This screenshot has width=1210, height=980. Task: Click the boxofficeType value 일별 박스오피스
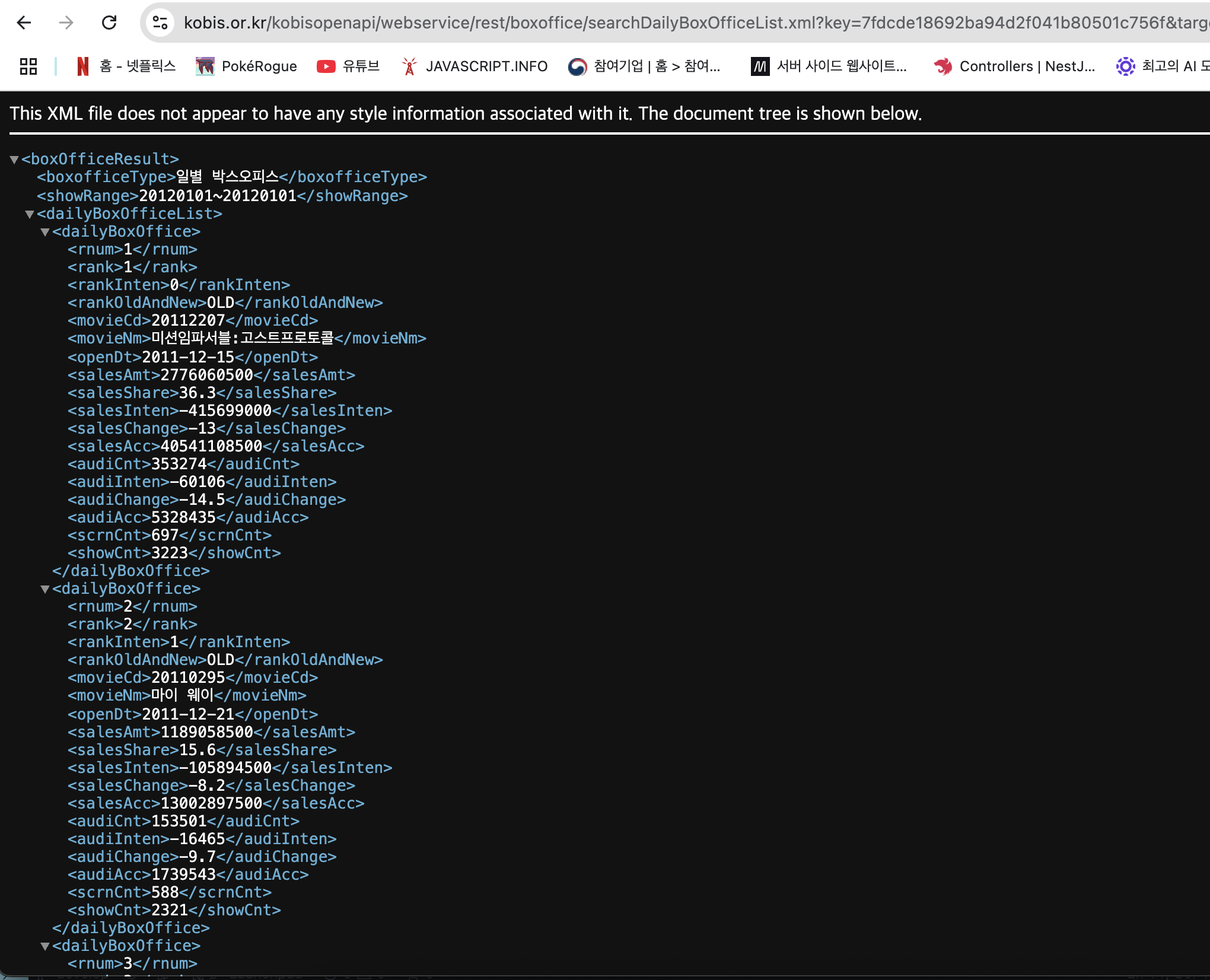point(227,177)
